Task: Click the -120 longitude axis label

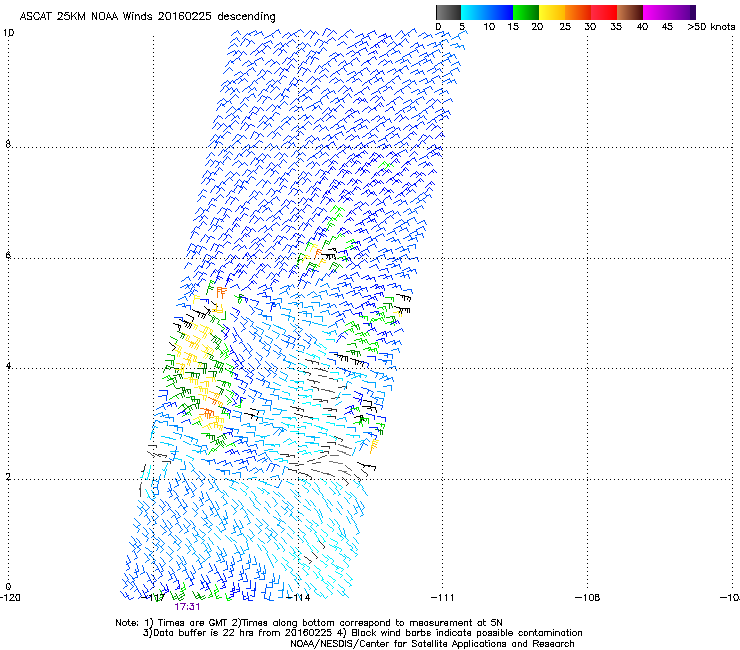Action: 10,598
